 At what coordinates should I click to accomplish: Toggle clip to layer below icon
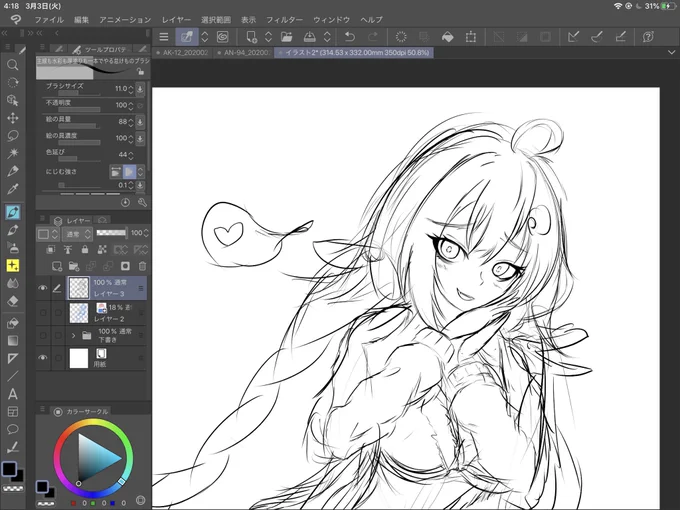coord(51,249)
